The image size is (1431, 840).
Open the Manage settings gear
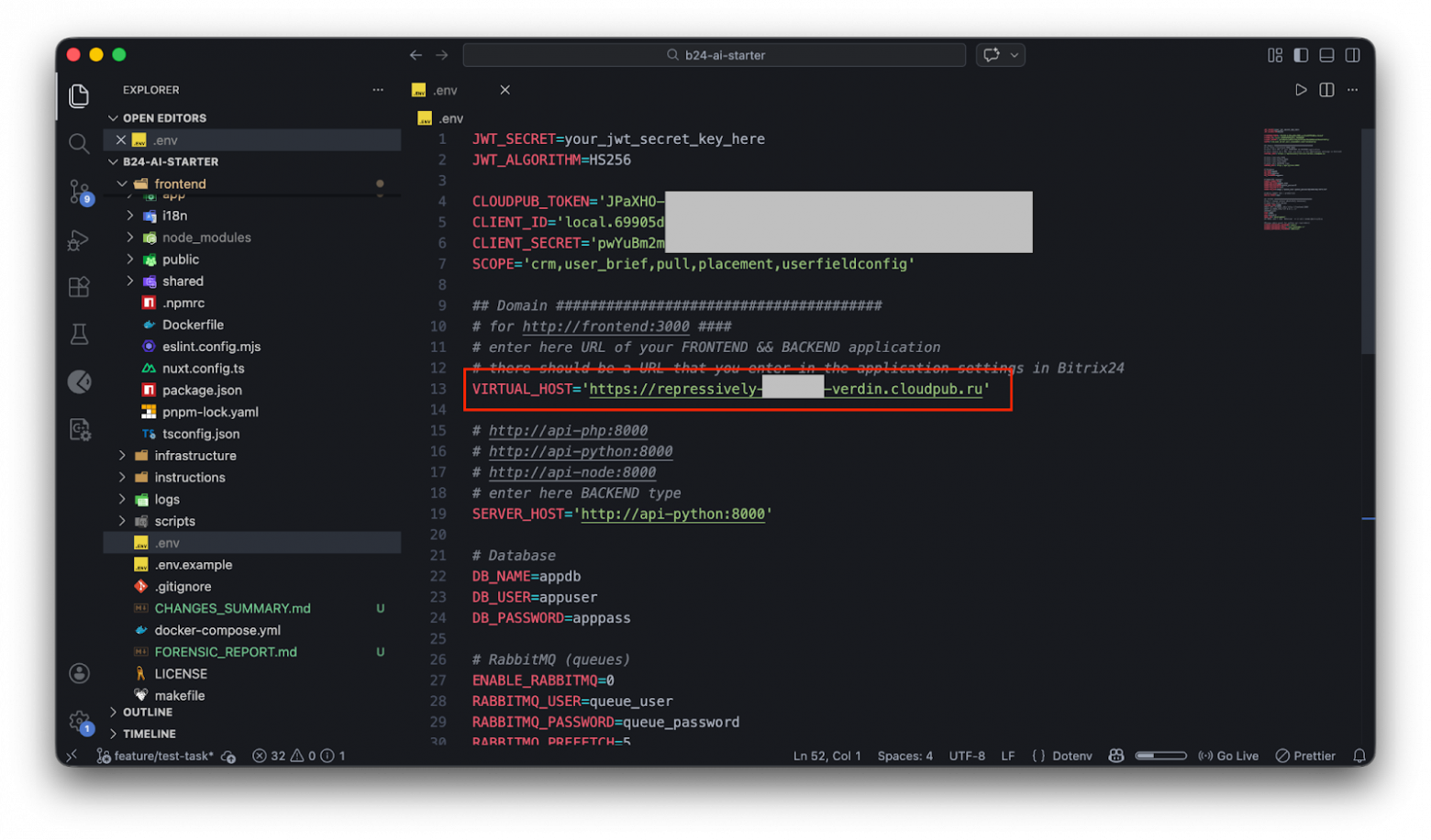click(79, 722)
